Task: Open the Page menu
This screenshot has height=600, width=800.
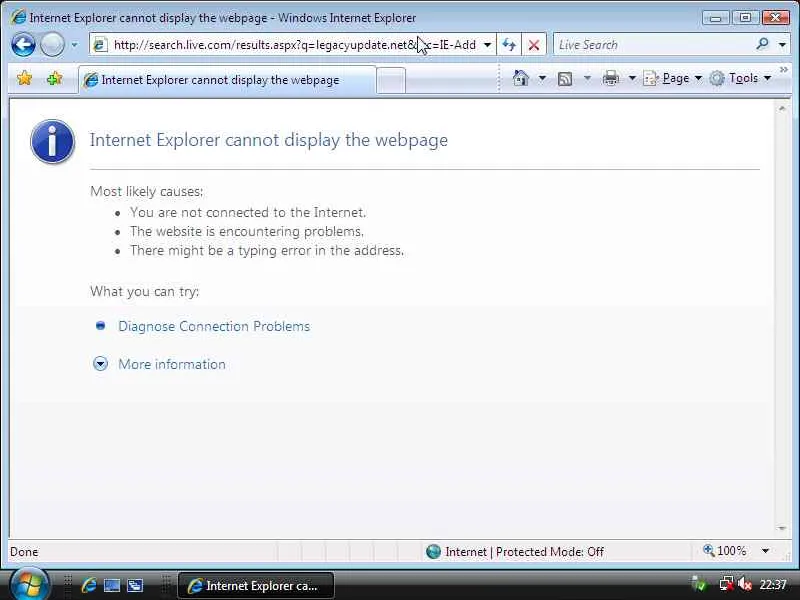Action: 672,78
